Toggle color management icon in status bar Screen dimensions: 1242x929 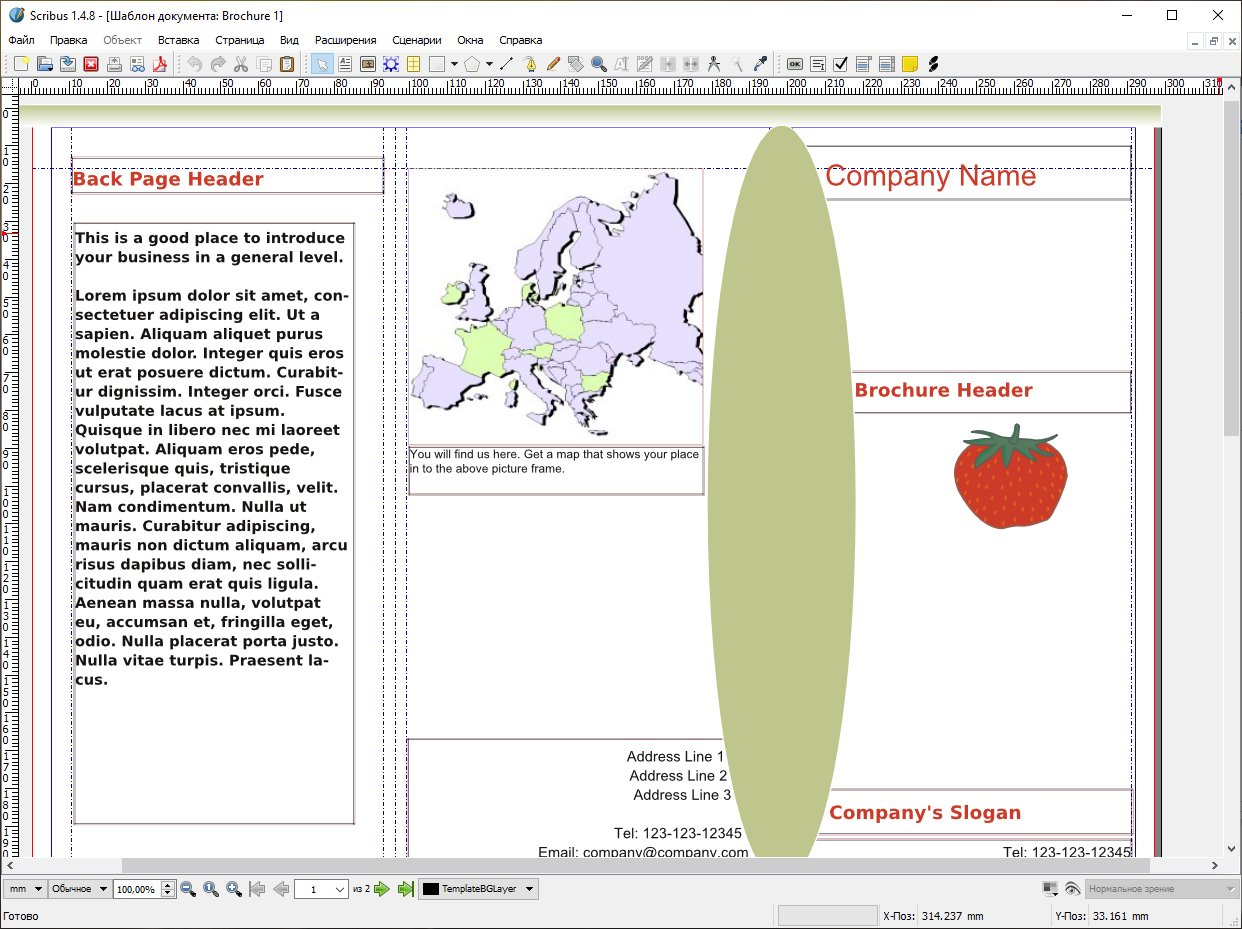point(1050,889)
